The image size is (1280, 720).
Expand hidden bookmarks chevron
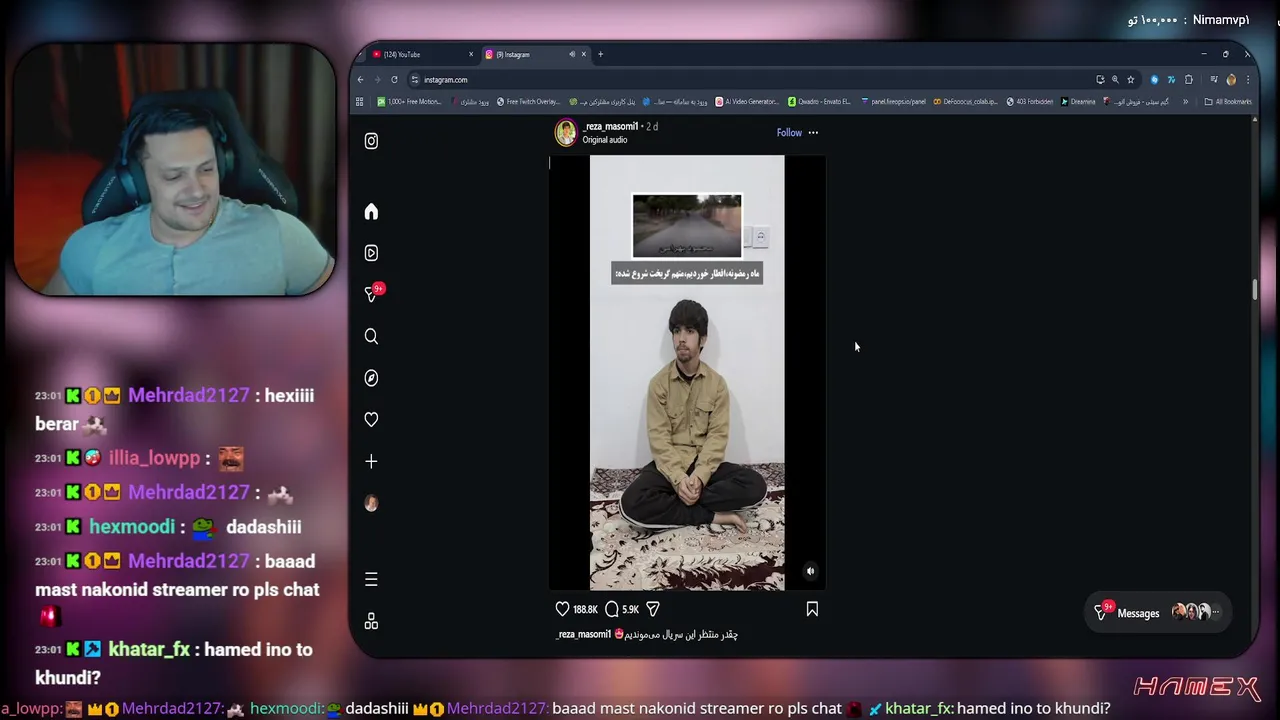(1186, 101)
